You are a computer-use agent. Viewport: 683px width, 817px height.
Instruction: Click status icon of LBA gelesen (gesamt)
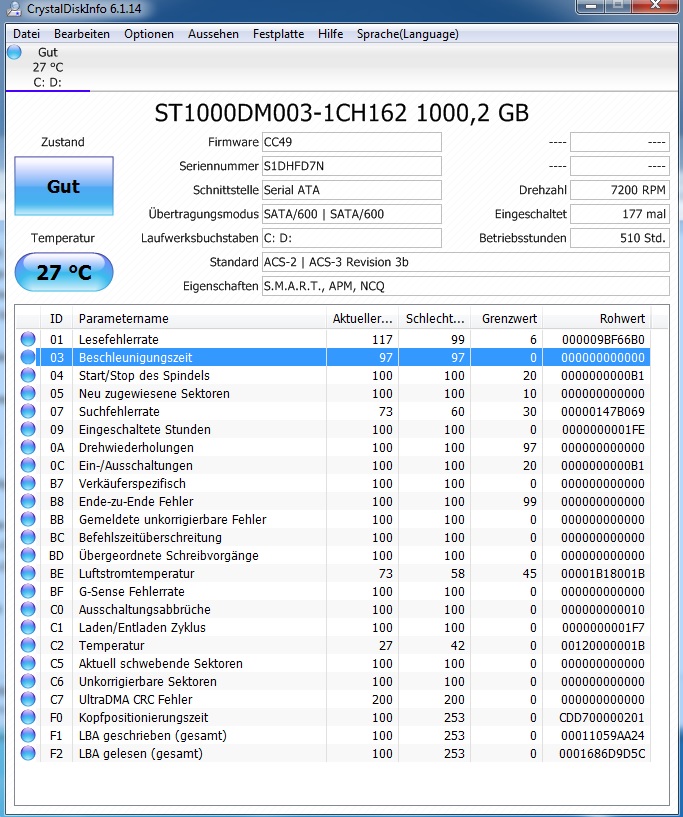28,753
